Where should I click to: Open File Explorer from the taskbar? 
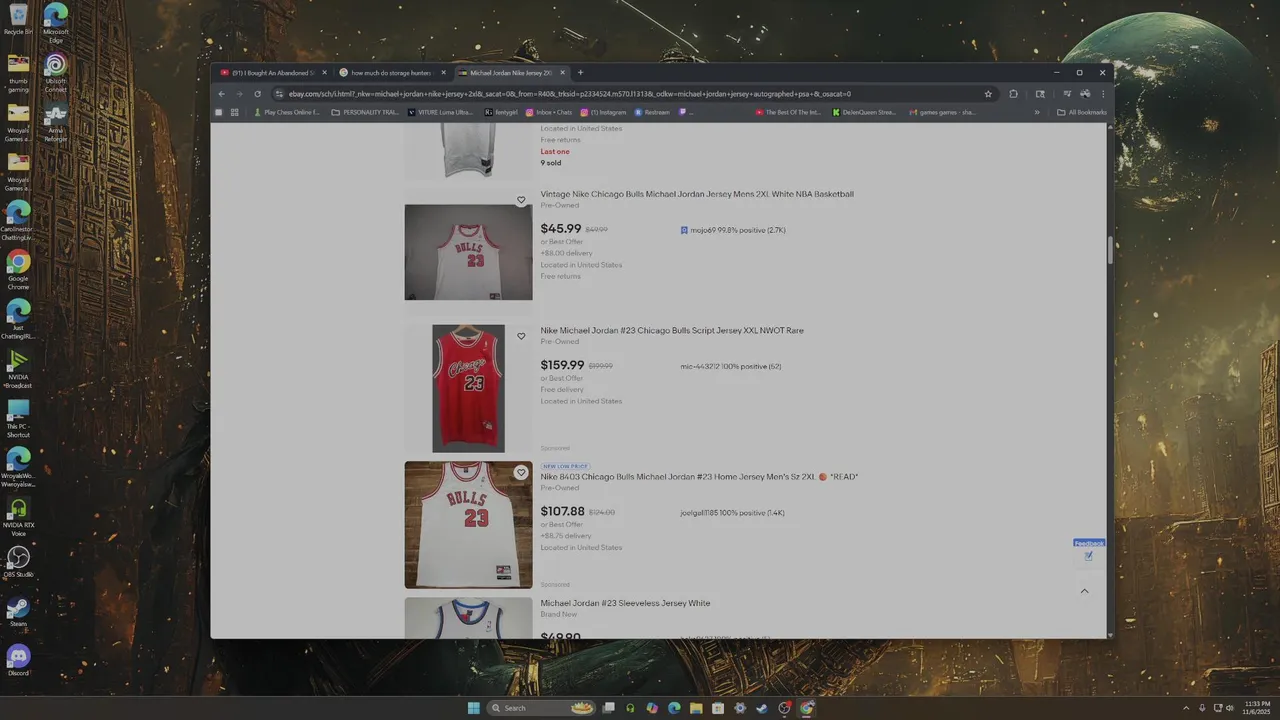click(696, 708)
